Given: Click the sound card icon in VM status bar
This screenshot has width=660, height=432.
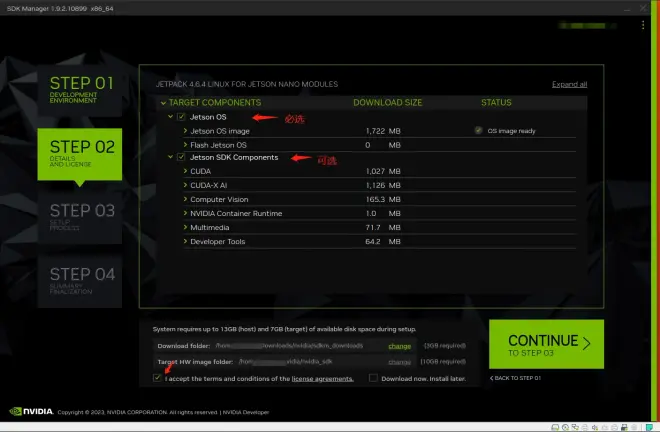Looking at the screenshot, I should point(595,427).
